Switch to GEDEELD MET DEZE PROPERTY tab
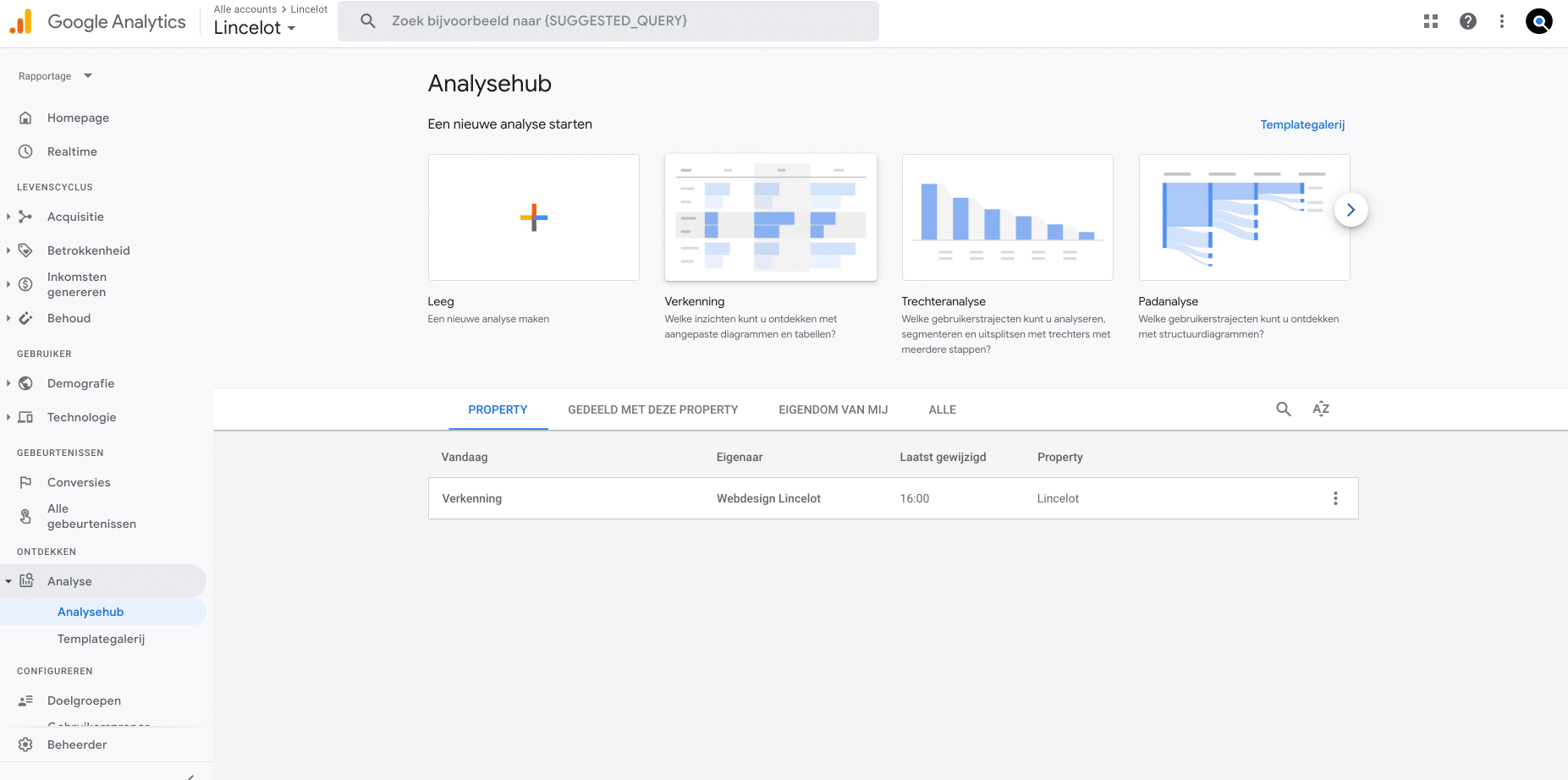The height and width of the screenshot is (780, 1568). coord(652,409)
